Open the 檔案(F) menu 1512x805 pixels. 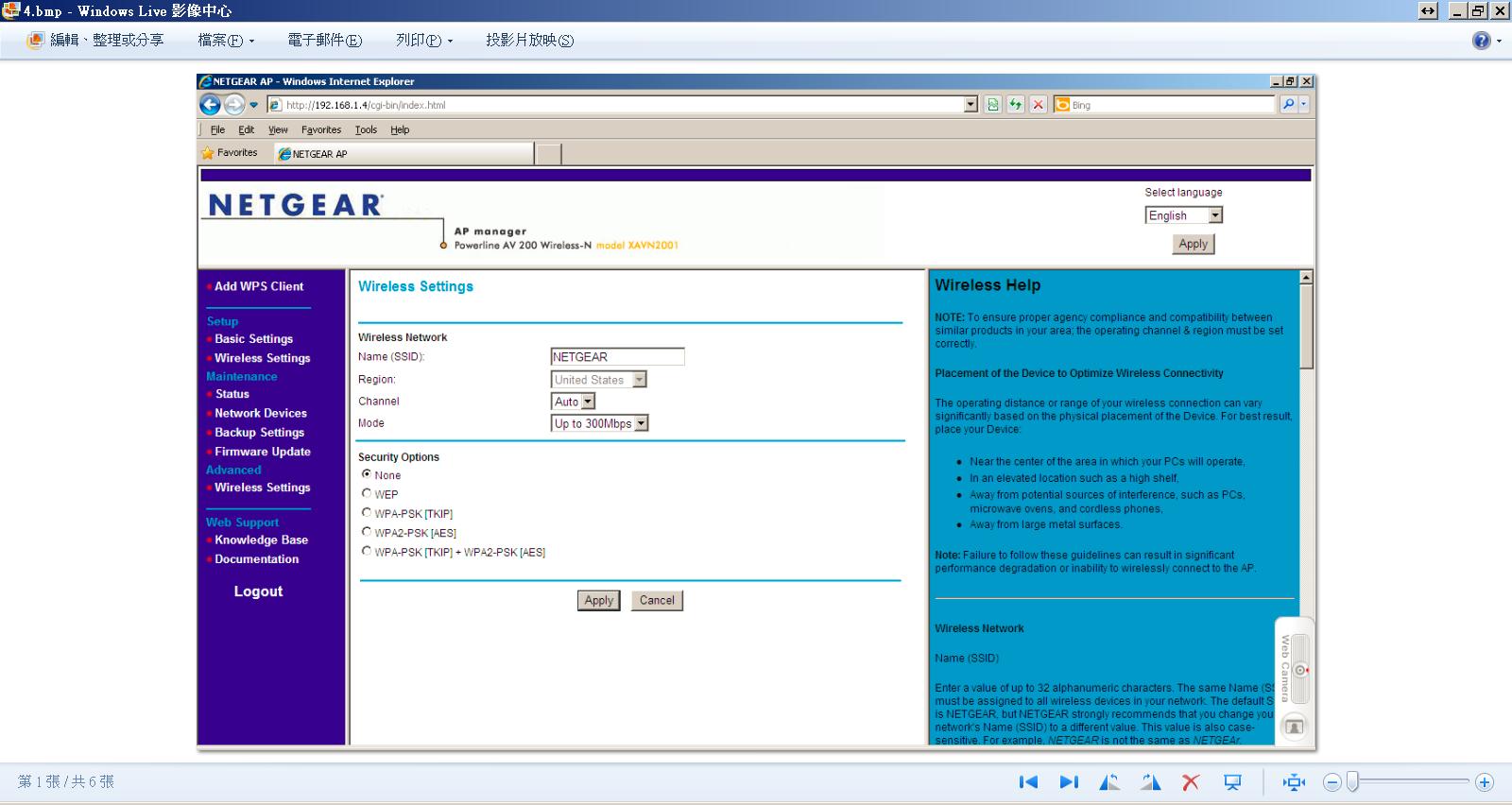(226, 40)
